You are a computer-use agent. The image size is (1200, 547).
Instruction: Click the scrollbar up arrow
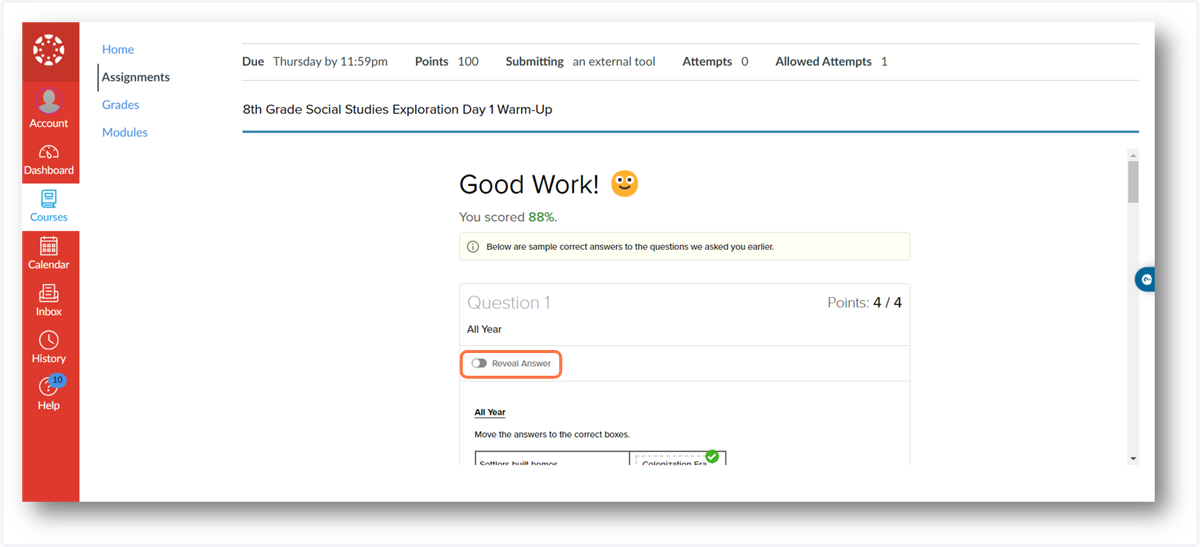pos(1133,156)
